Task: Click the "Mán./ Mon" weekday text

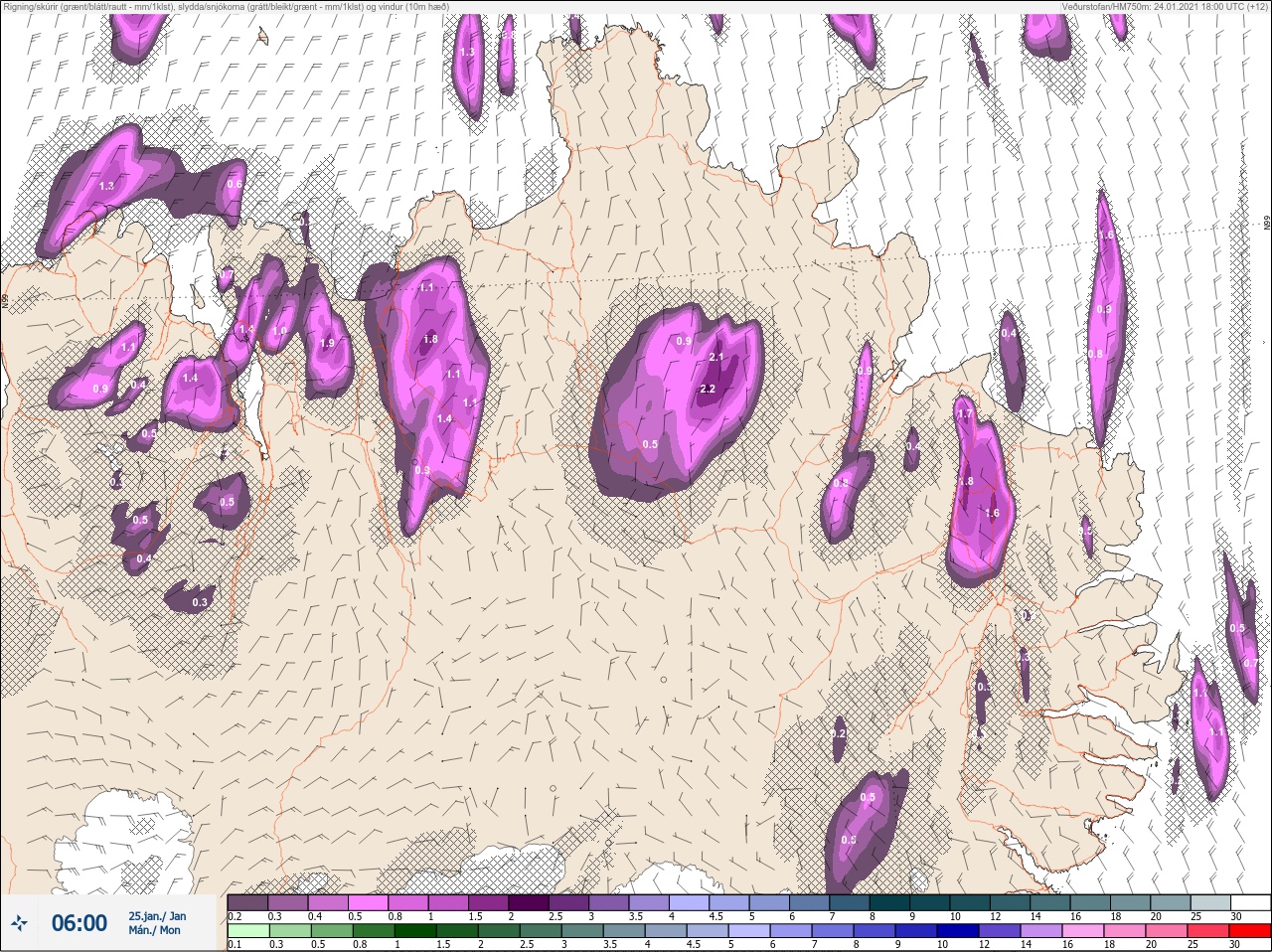Action: [x=155, y=930]
